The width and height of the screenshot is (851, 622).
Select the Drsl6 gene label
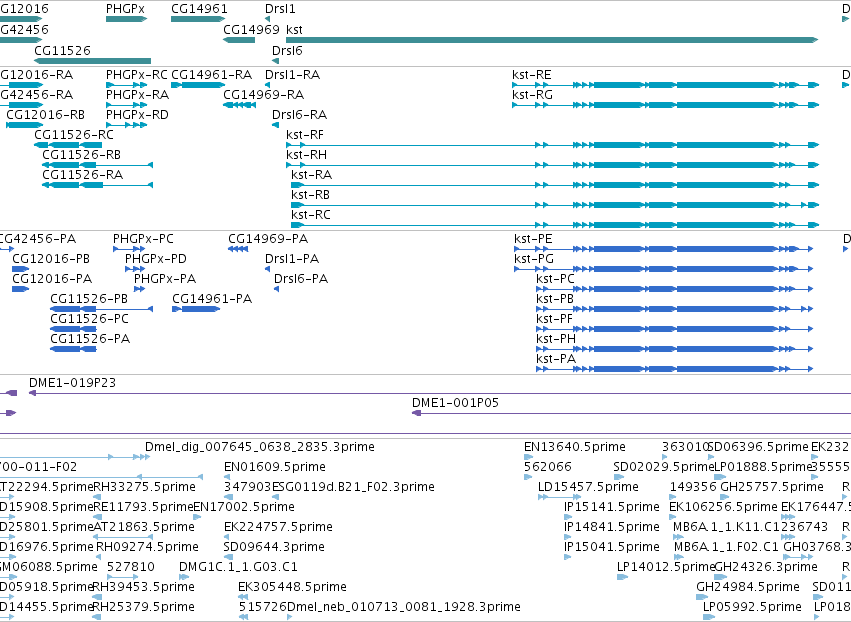click(287, 50)
